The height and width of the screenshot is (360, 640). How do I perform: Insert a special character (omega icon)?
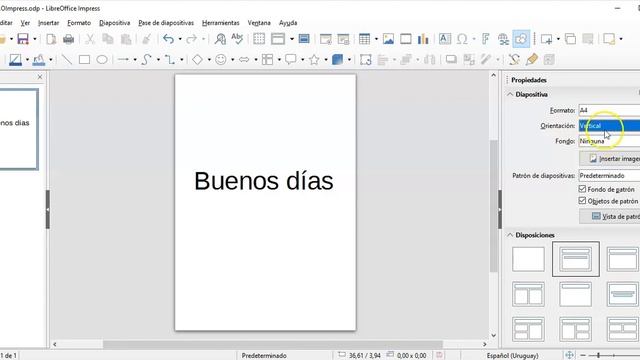pyautogui.click(x=462, y=39)
